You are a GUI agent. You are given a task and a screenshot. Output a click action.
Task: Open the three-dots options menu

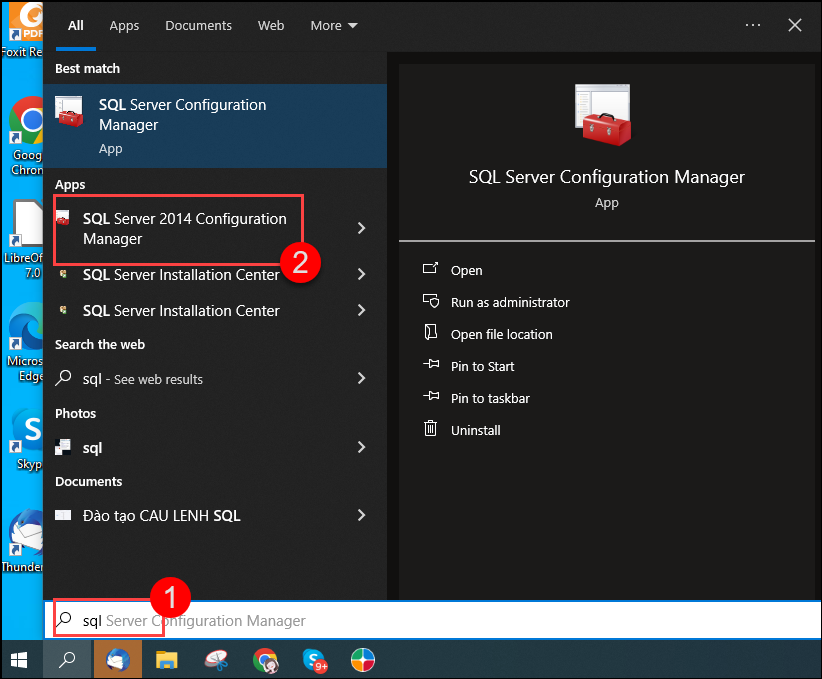point(753,26)
